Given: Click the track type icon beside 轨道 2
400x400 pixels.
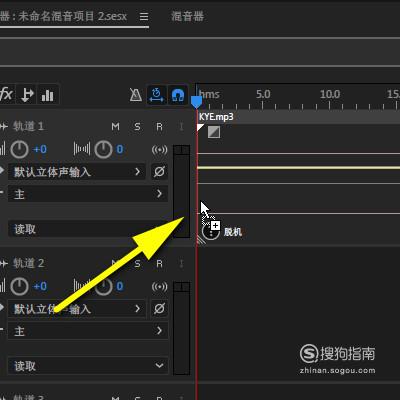Looking at the screenshot, I should coord(4,264).
